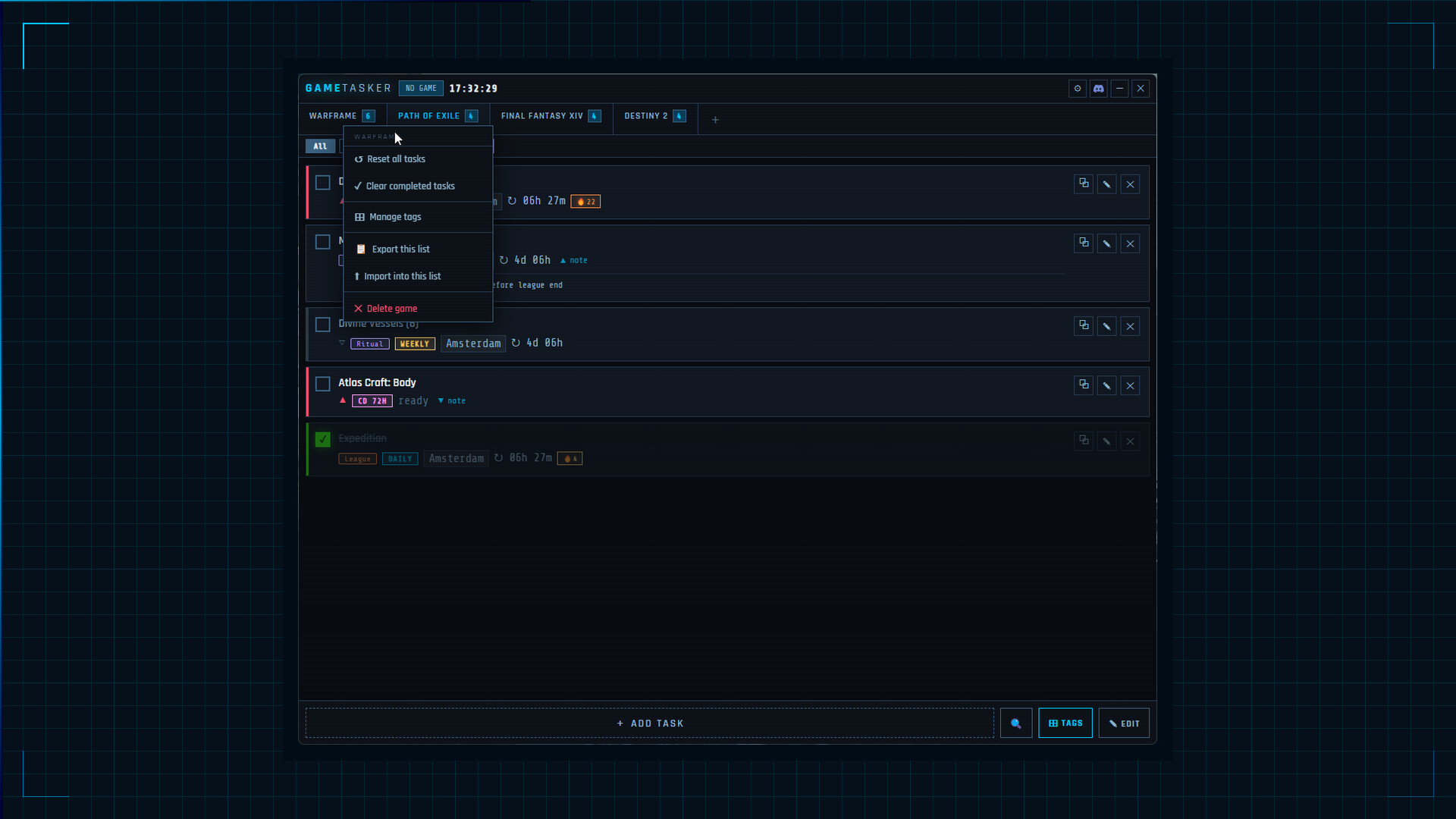Add a new game tab
Image resolution: width=1456 pixels, height=819 pixels.
pos(715,120)
